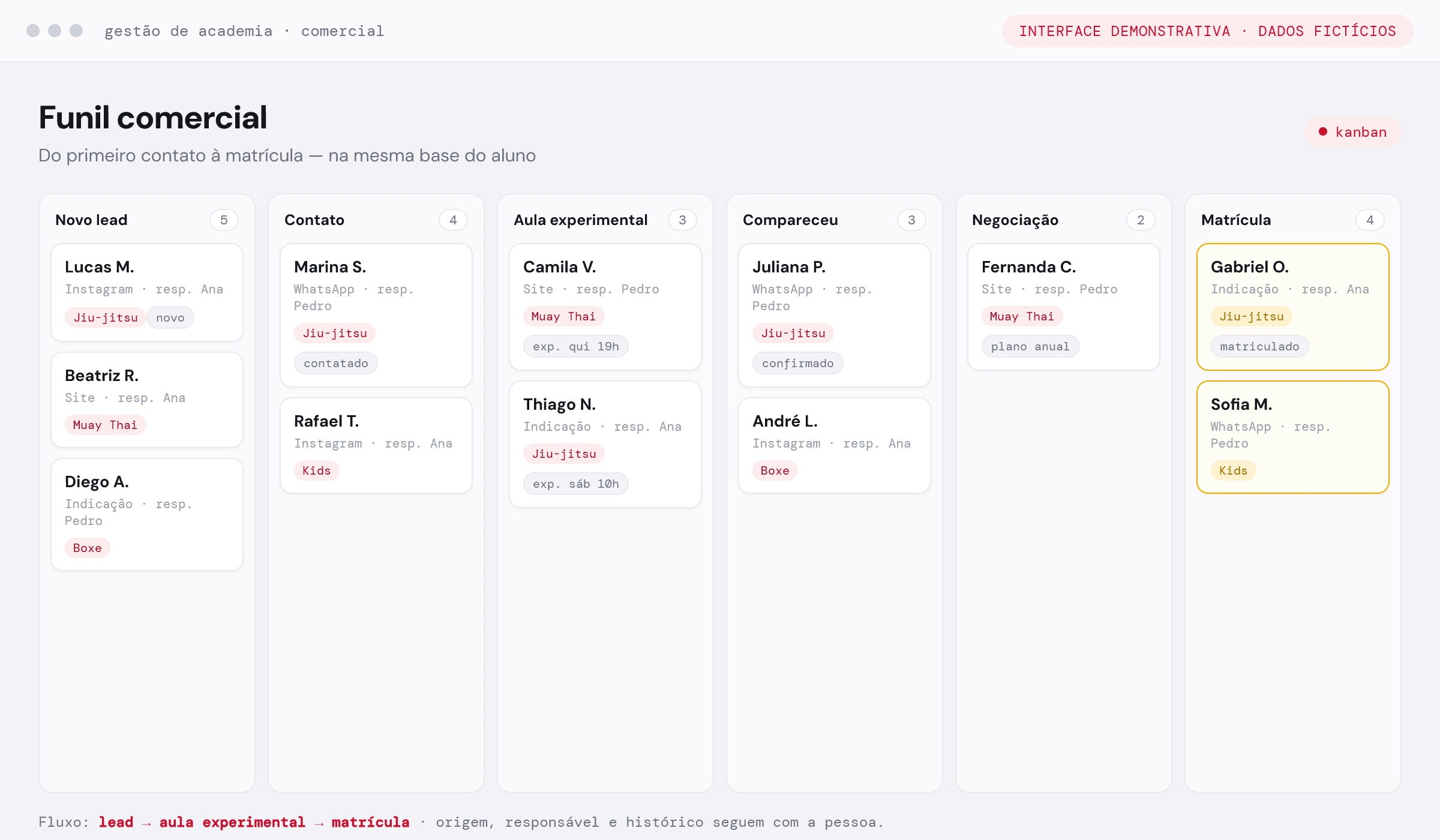Click the Matrícula count badge
The width and height of the screenshot is (1440, 840).
1370,220
